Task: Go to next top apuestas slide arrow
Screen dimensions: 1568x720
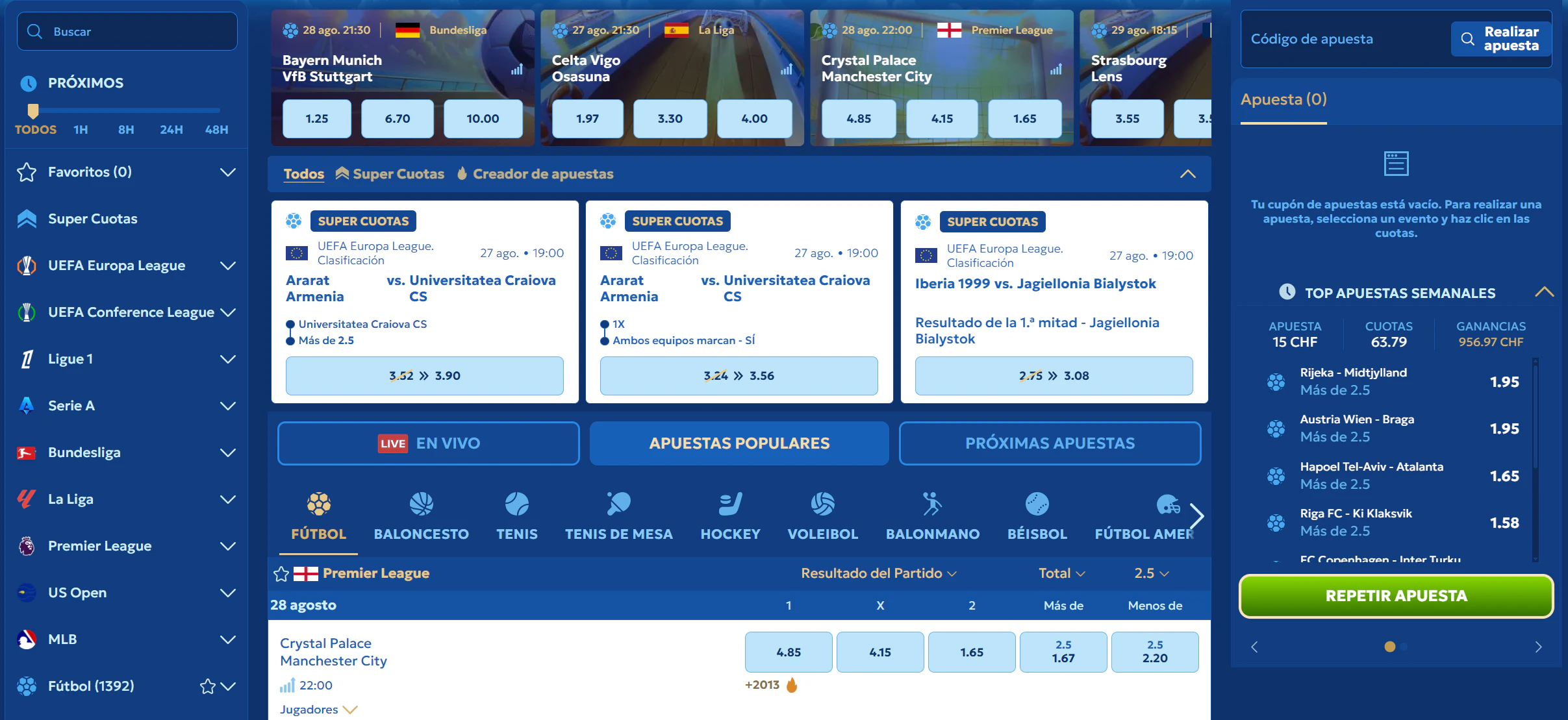Action: (x=1538, y=647)
